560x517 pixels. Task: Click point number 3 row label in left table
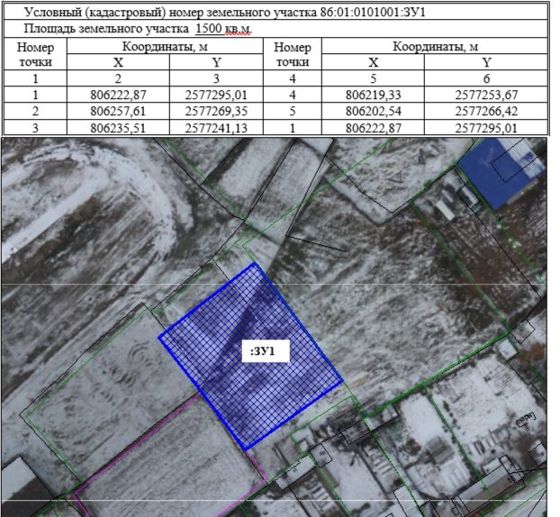[x=35, y=128]
